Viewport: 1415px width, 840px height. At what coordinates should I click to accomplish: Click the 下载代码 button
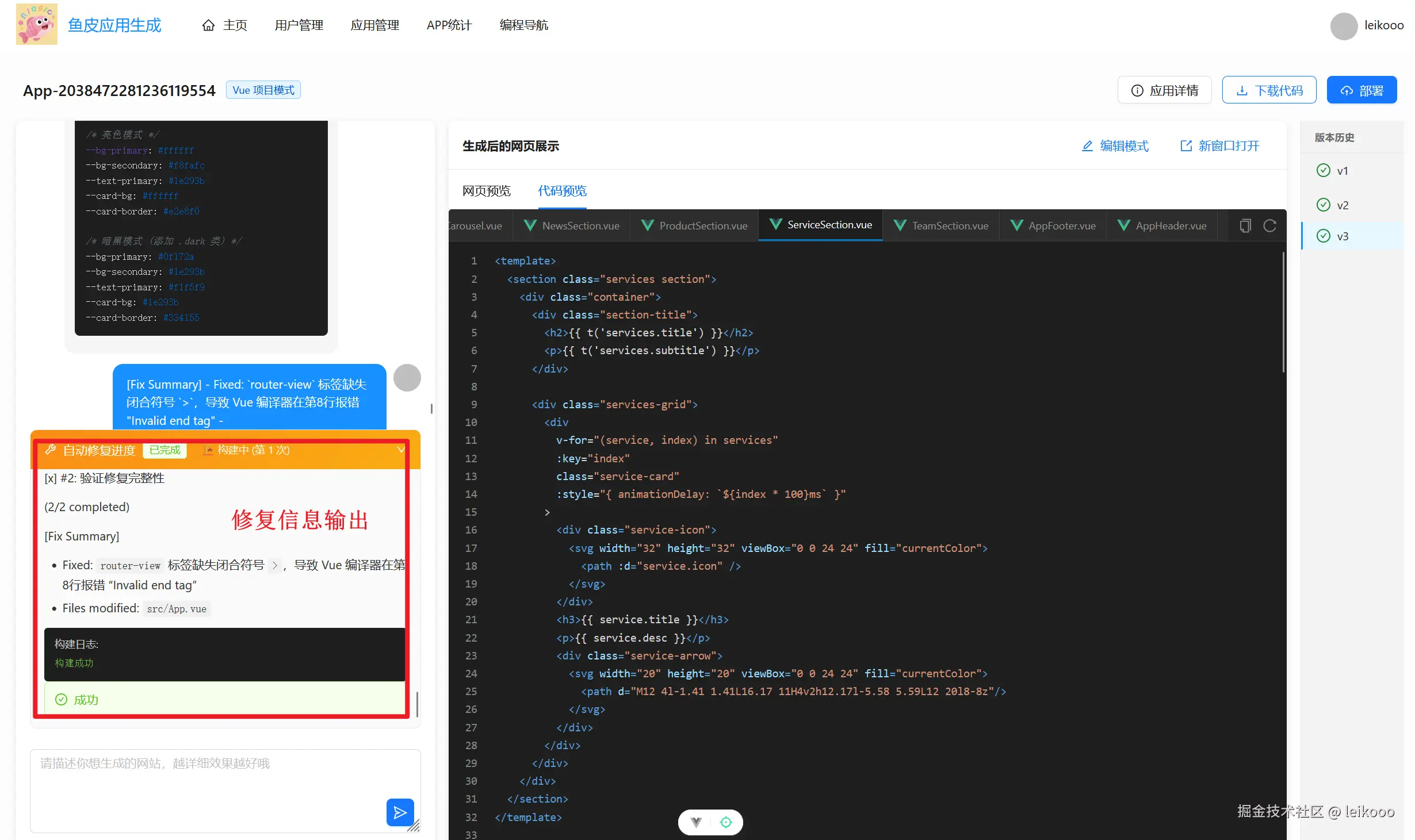point(1269,90)
